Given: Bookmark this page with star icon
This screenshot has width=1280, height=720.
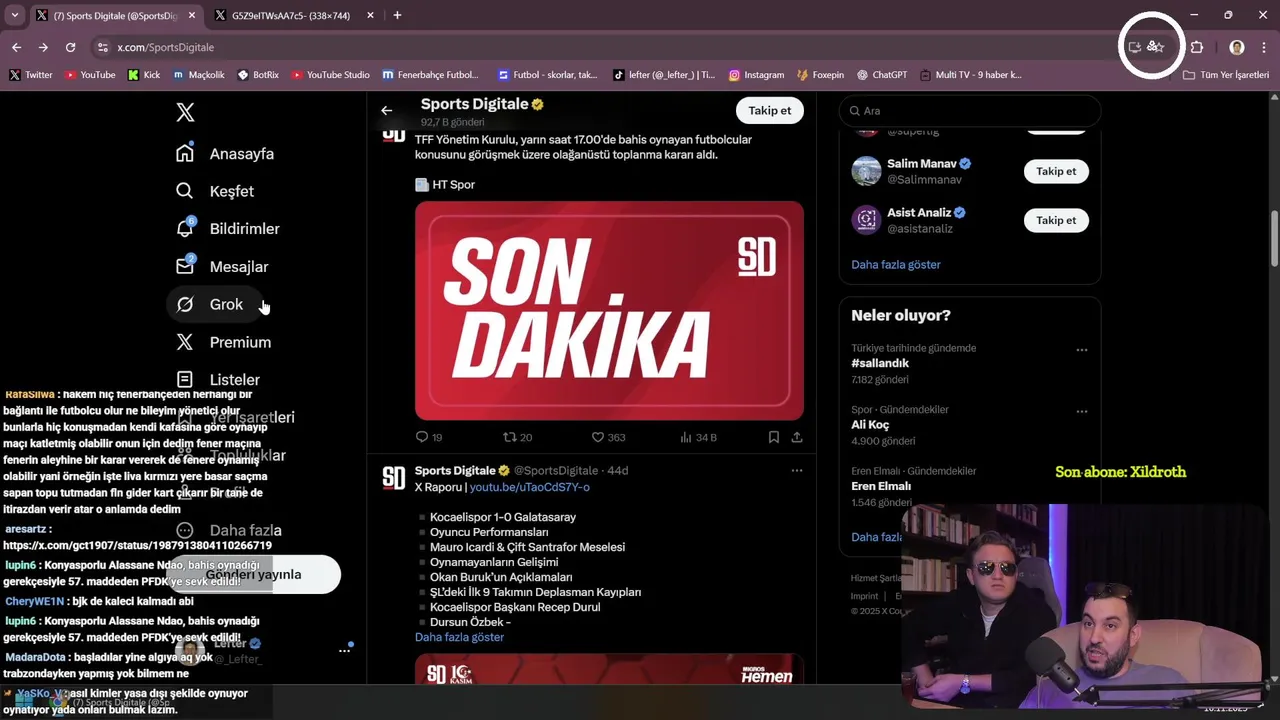Looking at the screenshot, I should 1160,47.
